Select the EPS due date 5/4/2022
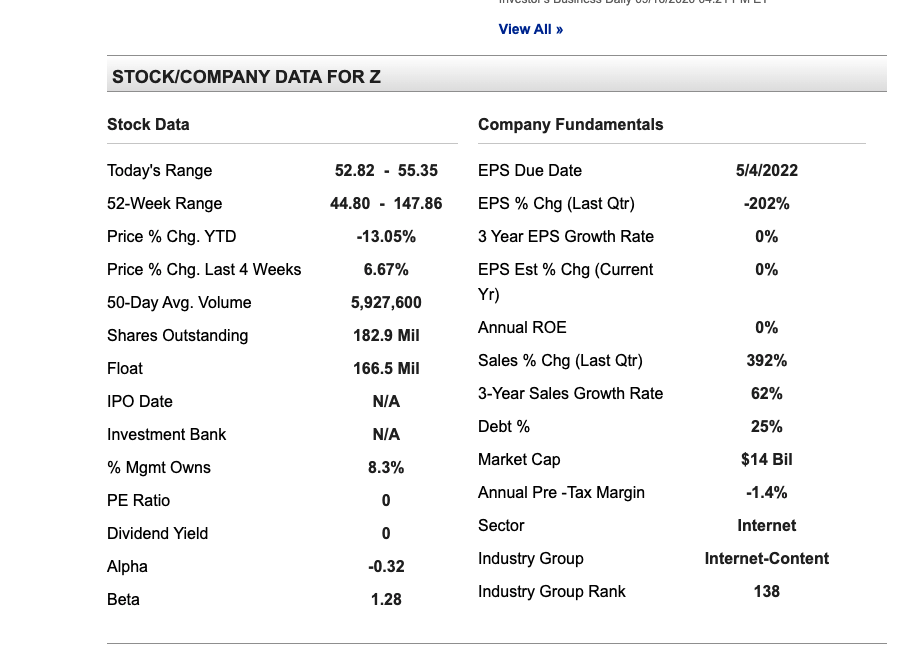Image resolution: width=900 pixels, height=646 pixels. [767, 171]
